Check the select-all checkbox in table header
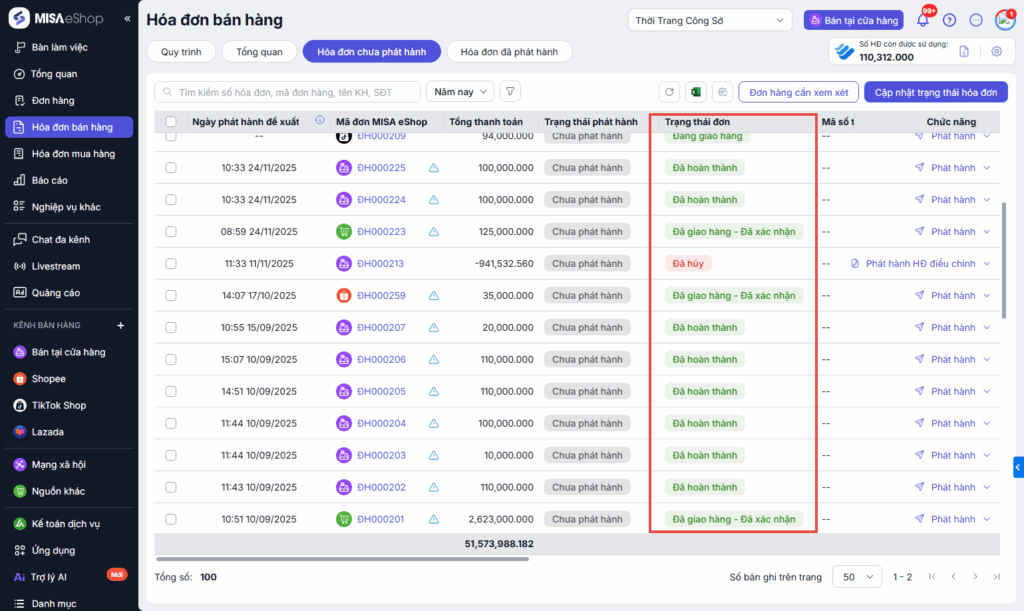Screen dimensions: 1024x611 [x=171, y=122]
